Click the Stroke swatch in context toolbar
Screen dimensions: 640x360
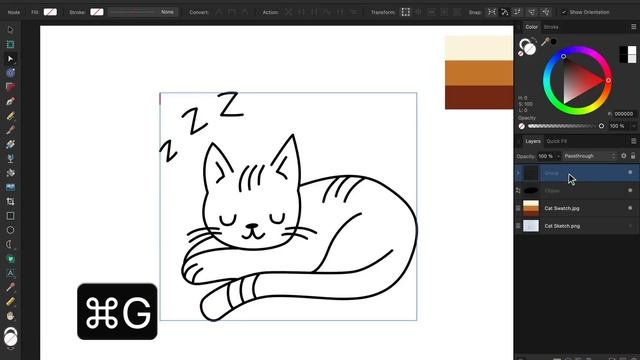pos(97,12)
